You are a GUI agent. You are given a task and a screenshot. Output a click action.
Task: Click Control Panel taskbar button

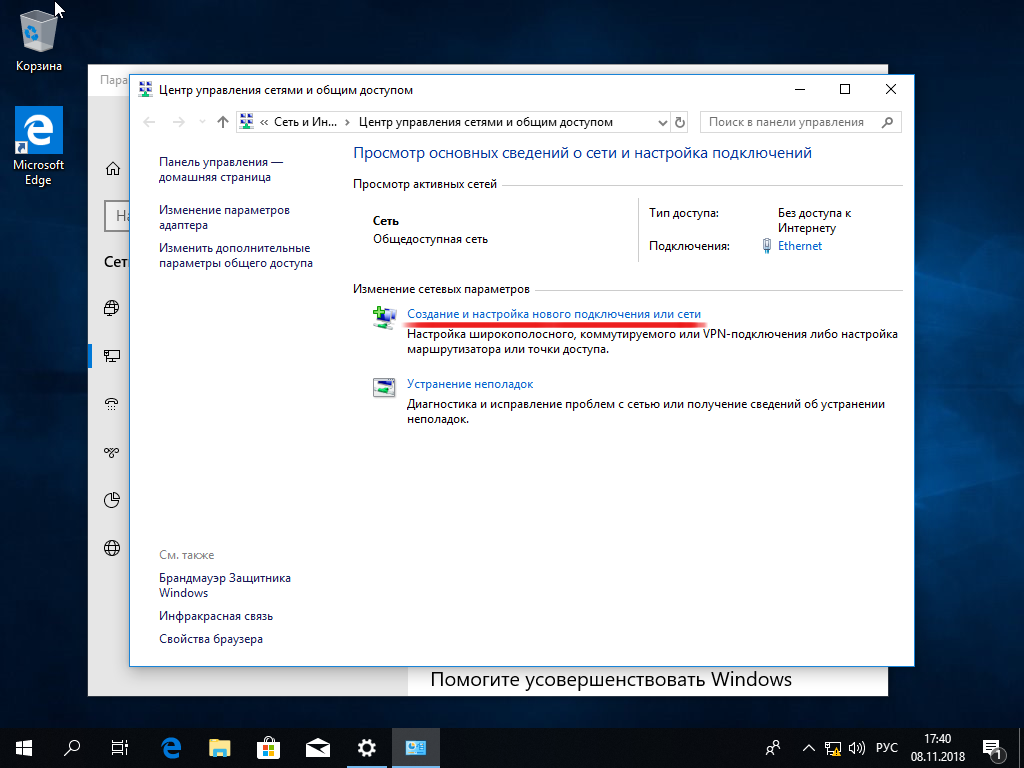click(416, 748)
